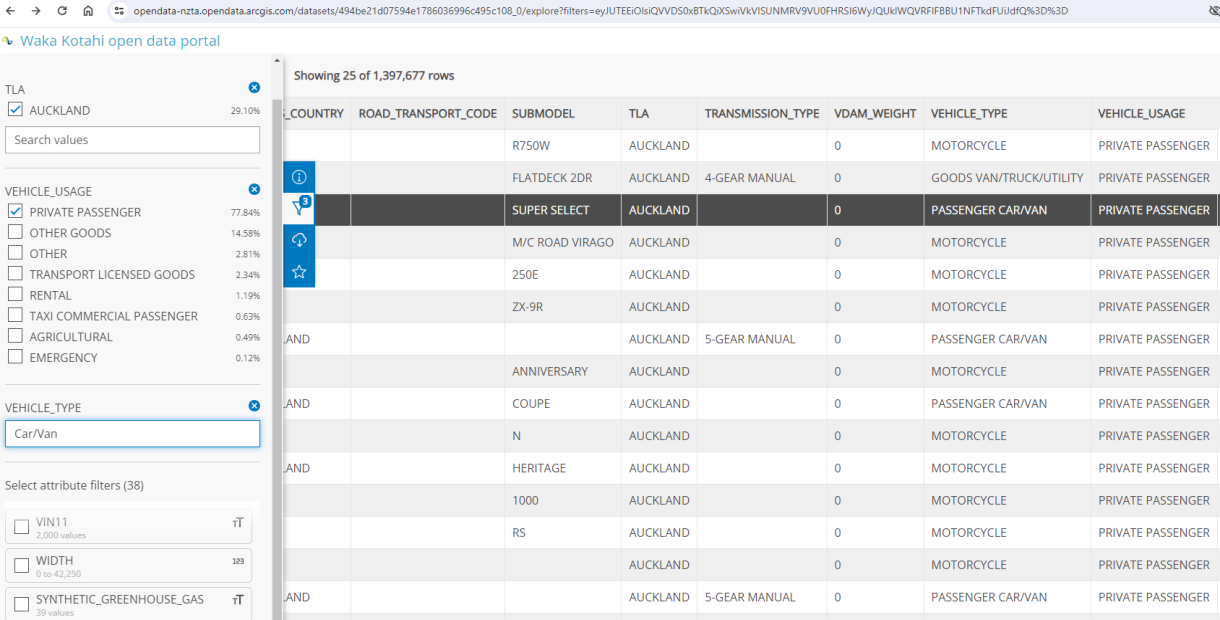Select the VIN11 attribute filter
The width and height of the screenshot is (1220, 620).
click(x=22, y=527)
